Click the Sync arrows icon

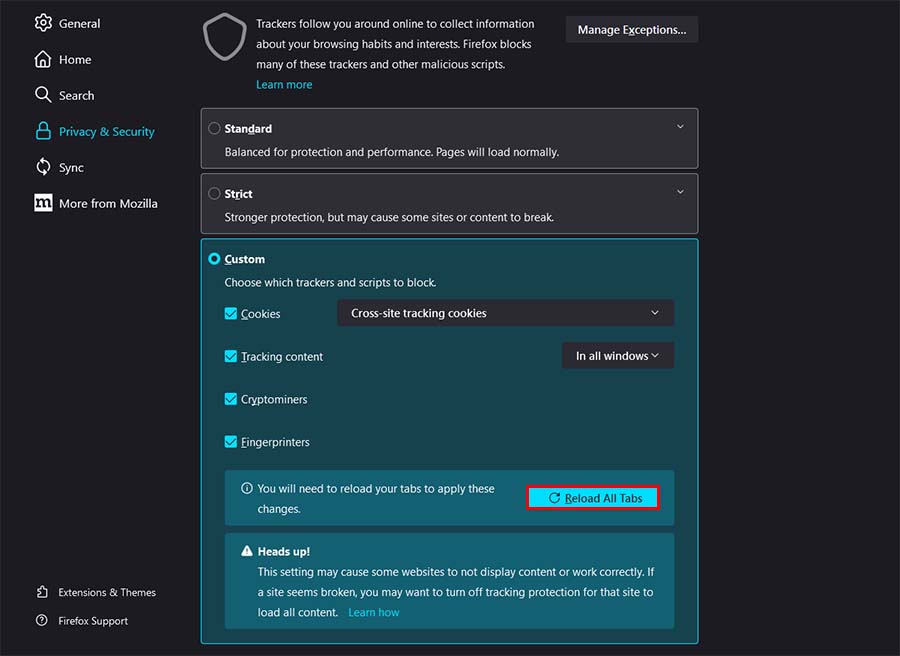tap(43, 167)
